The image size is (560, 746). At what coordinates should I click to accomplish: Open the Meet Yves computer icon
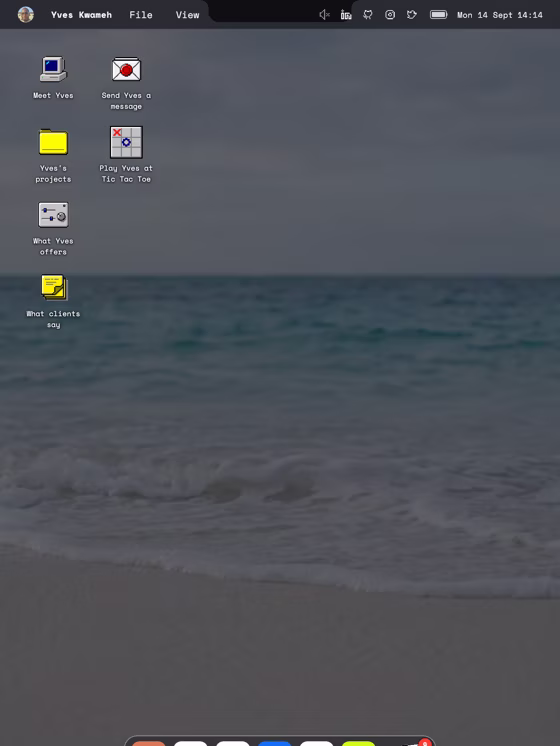tap(53, 69)
